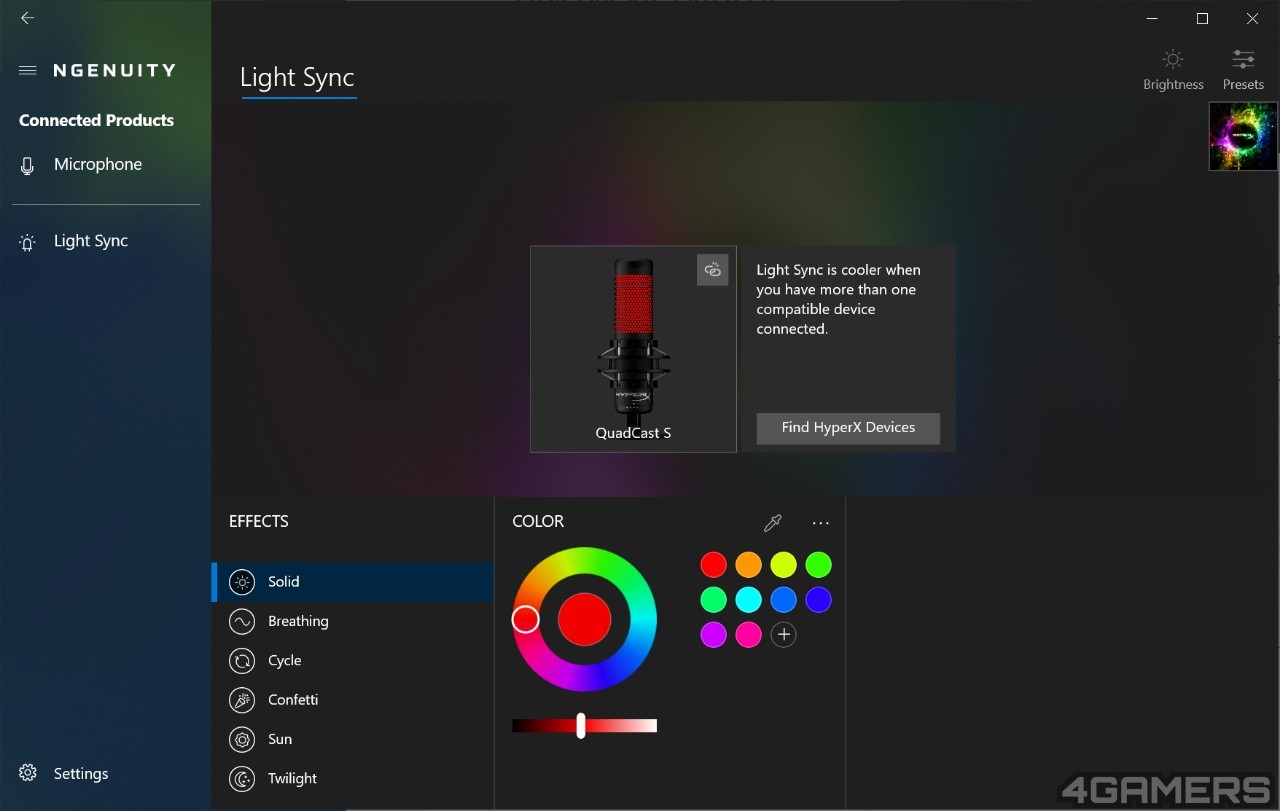Pick the Confetti effect label

coord(293,700)
